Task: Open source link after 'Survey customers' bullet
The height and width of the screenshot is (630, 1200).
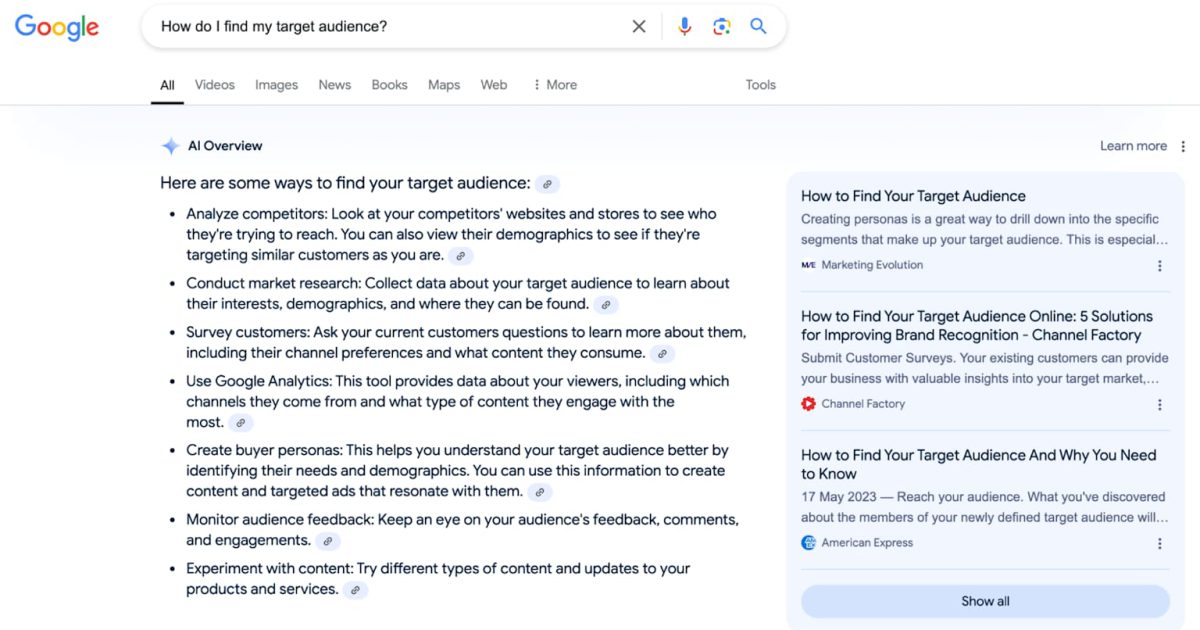Action: pos(662,354)
